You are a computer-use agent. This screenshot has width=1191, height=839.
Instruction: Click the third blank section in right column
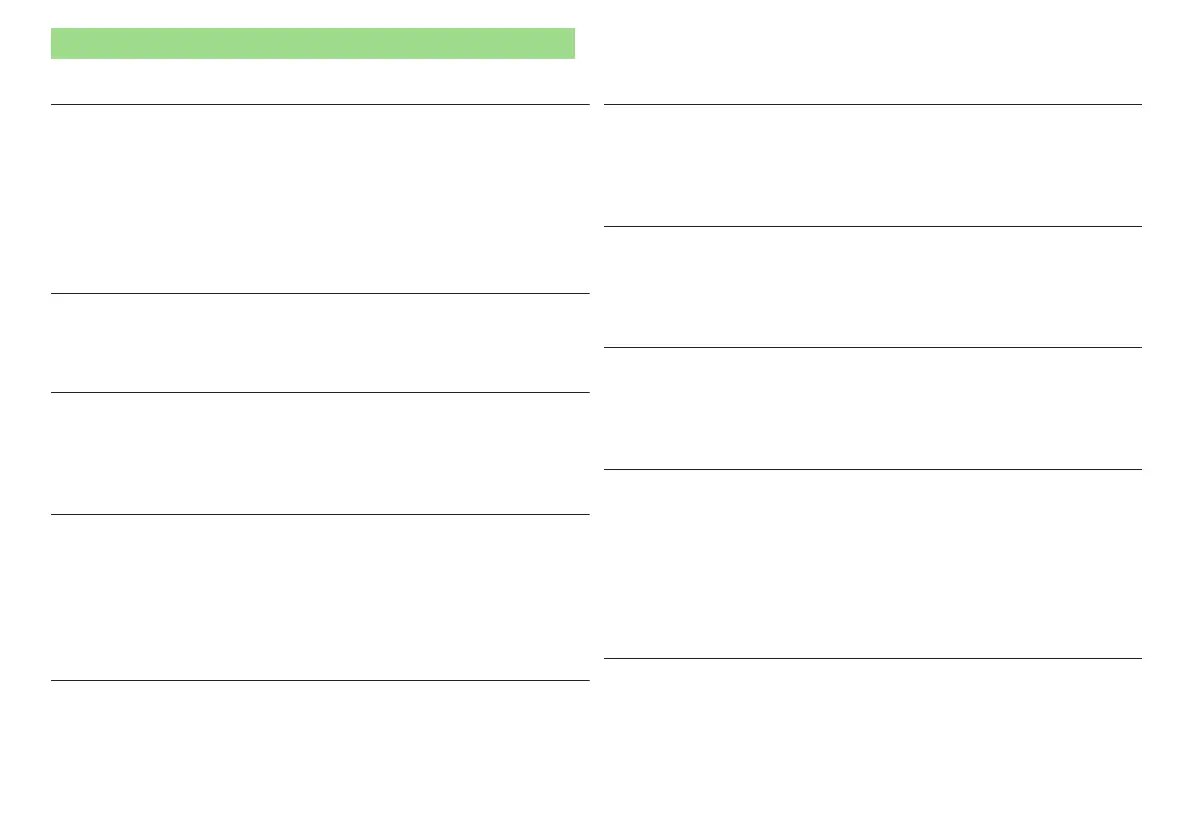(x=873, y=408)
